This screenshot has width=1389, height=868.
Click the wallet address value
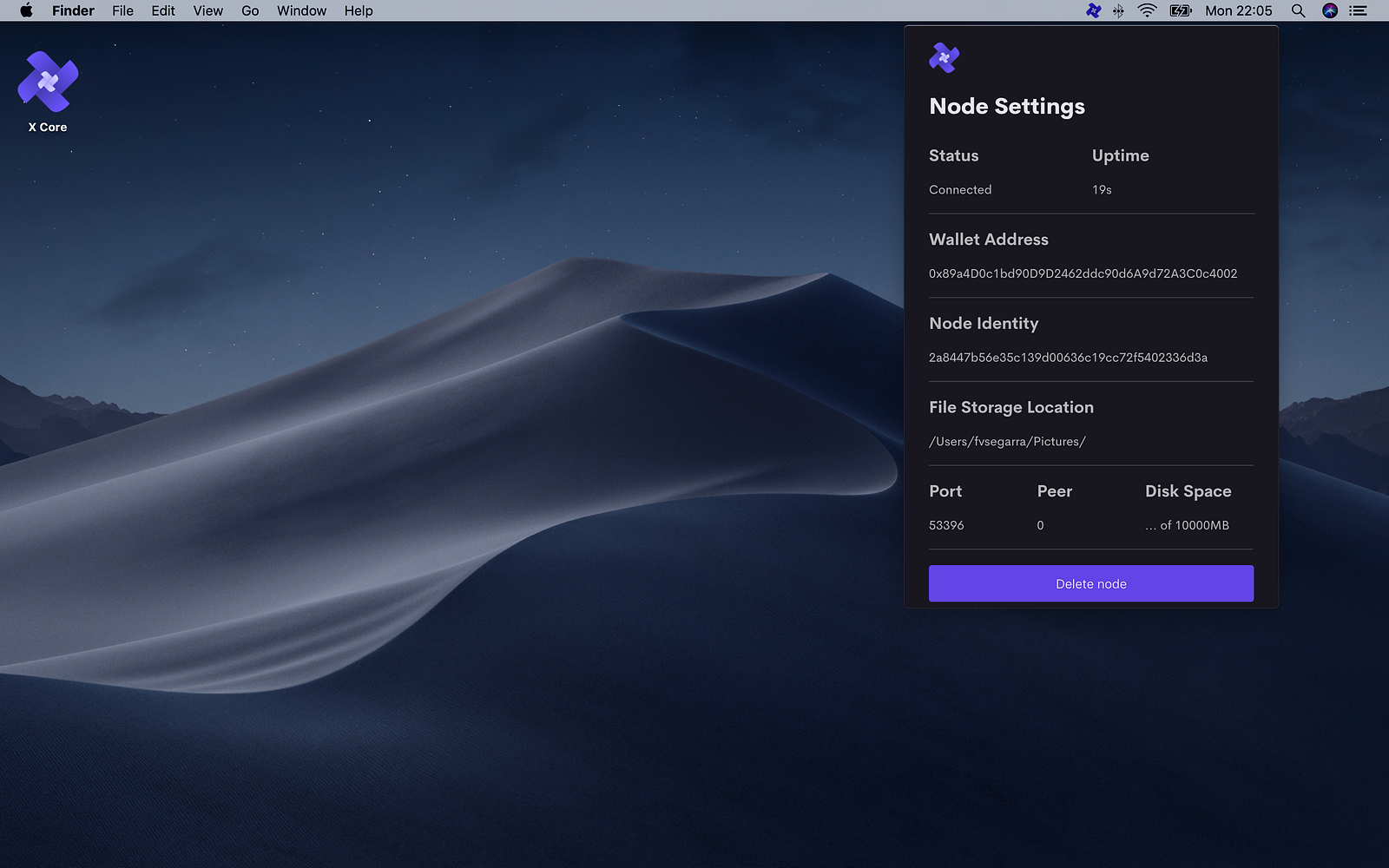click(x=1083, y=273)
